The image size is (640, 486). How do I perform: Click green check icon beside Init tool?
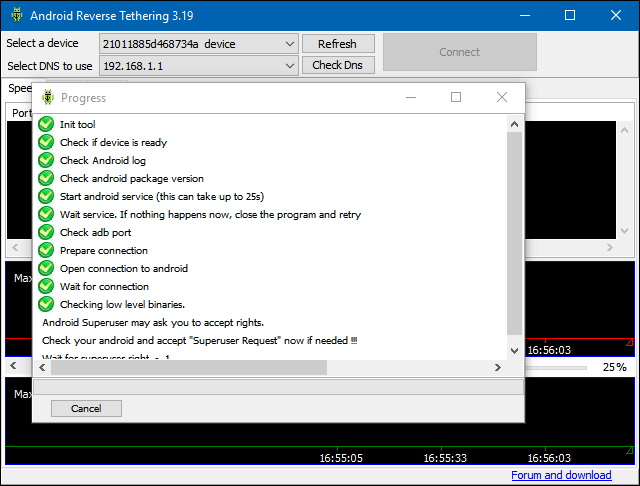tap(46, 124)
